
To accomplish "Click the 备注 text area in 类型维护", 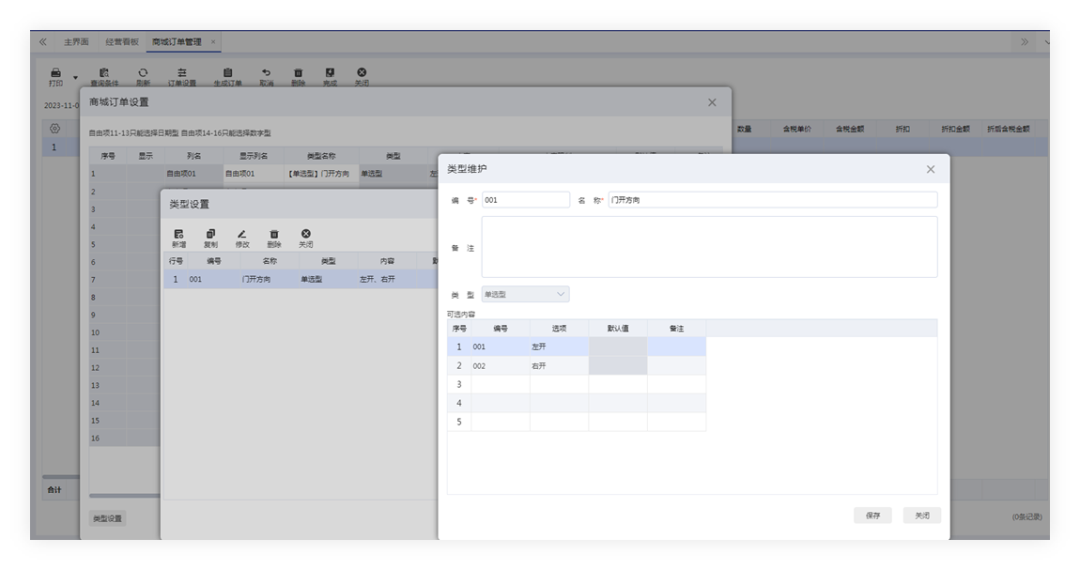I will [x=709, y=247].
